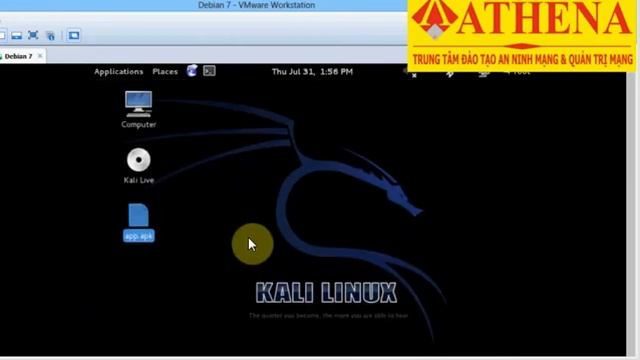Toggle the VMware thumbnail bar view
Image resolution: width=640 pixels, height=360 pixels.
click(17, 36)
